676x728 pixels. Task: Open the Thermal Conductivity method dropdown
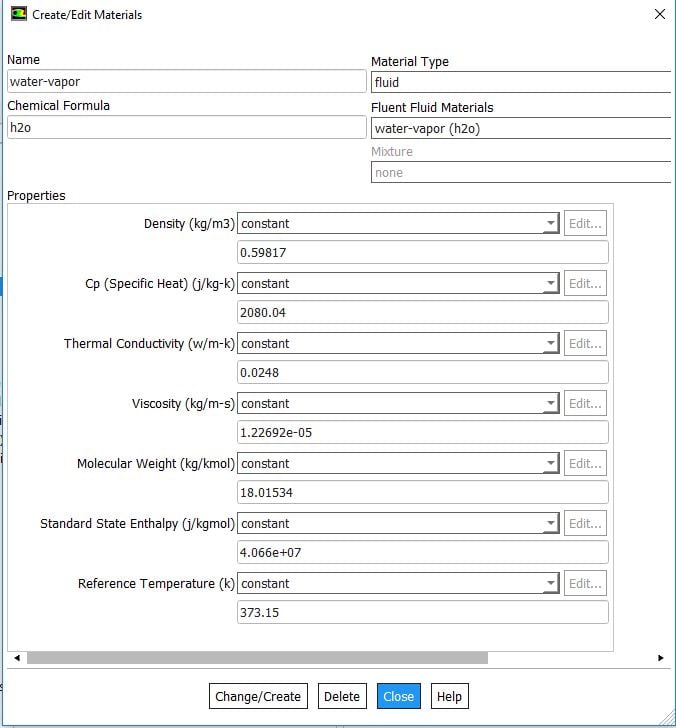398,343
